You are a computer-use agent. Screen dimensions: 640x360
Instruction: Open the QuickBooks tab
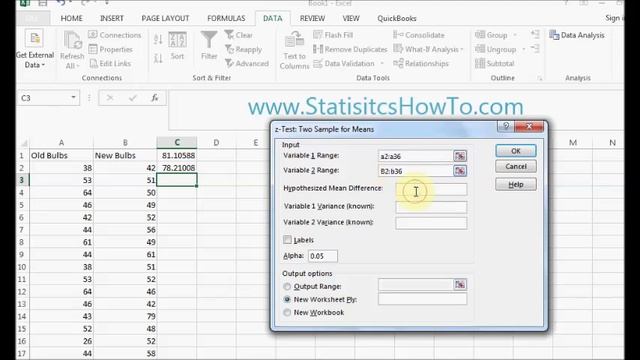pos(397,18)
